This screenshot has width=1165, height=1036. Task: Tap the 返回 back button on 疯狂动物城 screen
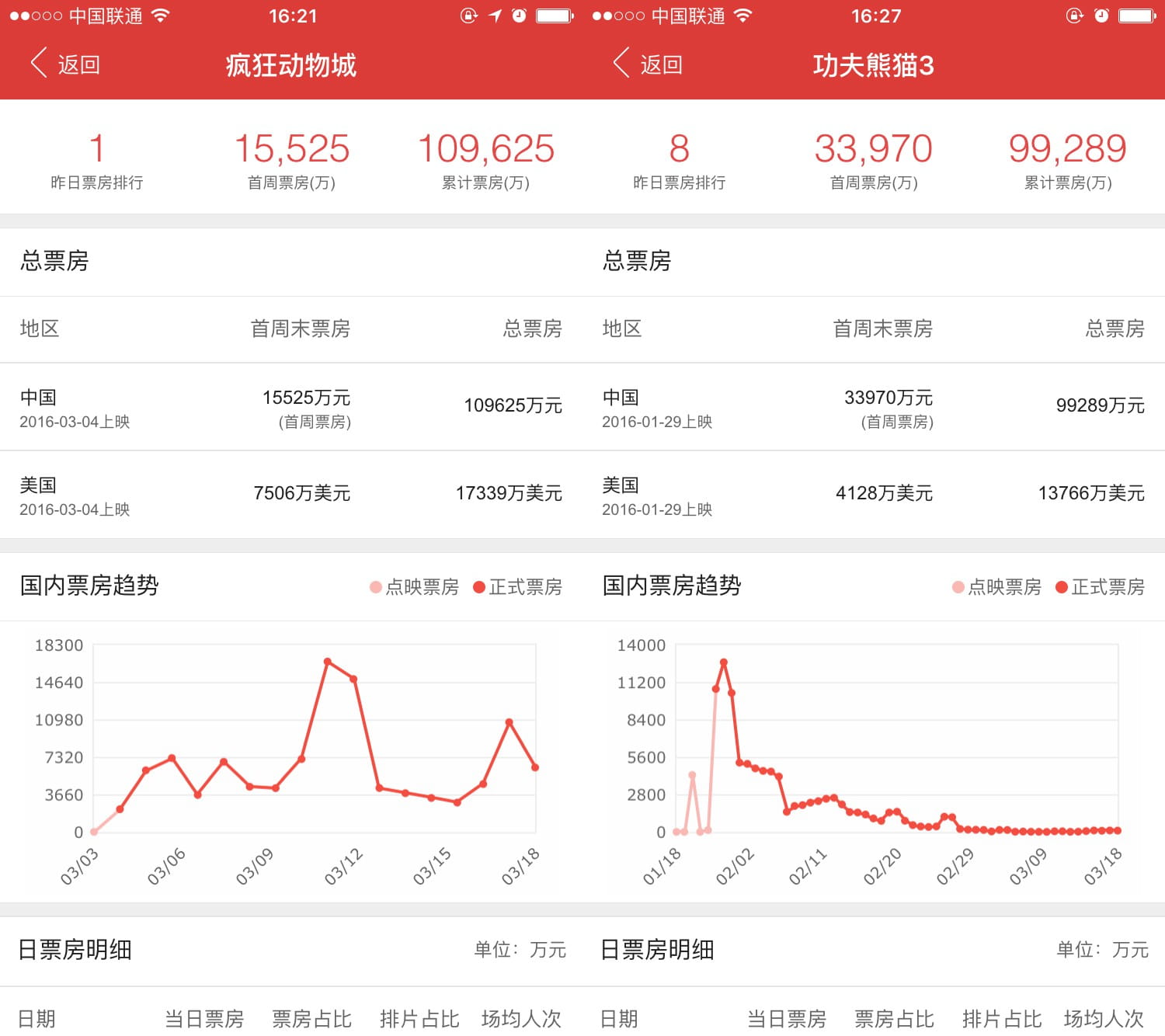tap(66, 64)
